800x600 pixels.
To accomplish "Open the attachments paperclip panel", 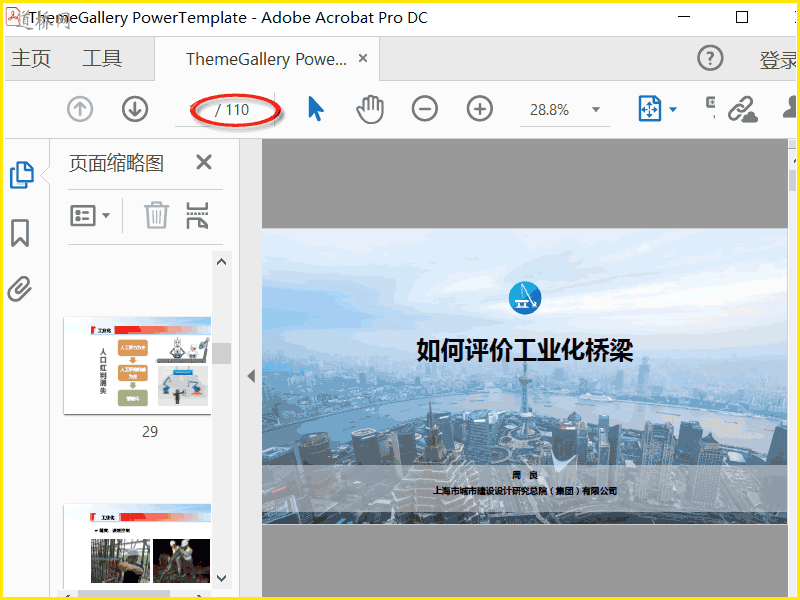I will [x=20, y=289].
